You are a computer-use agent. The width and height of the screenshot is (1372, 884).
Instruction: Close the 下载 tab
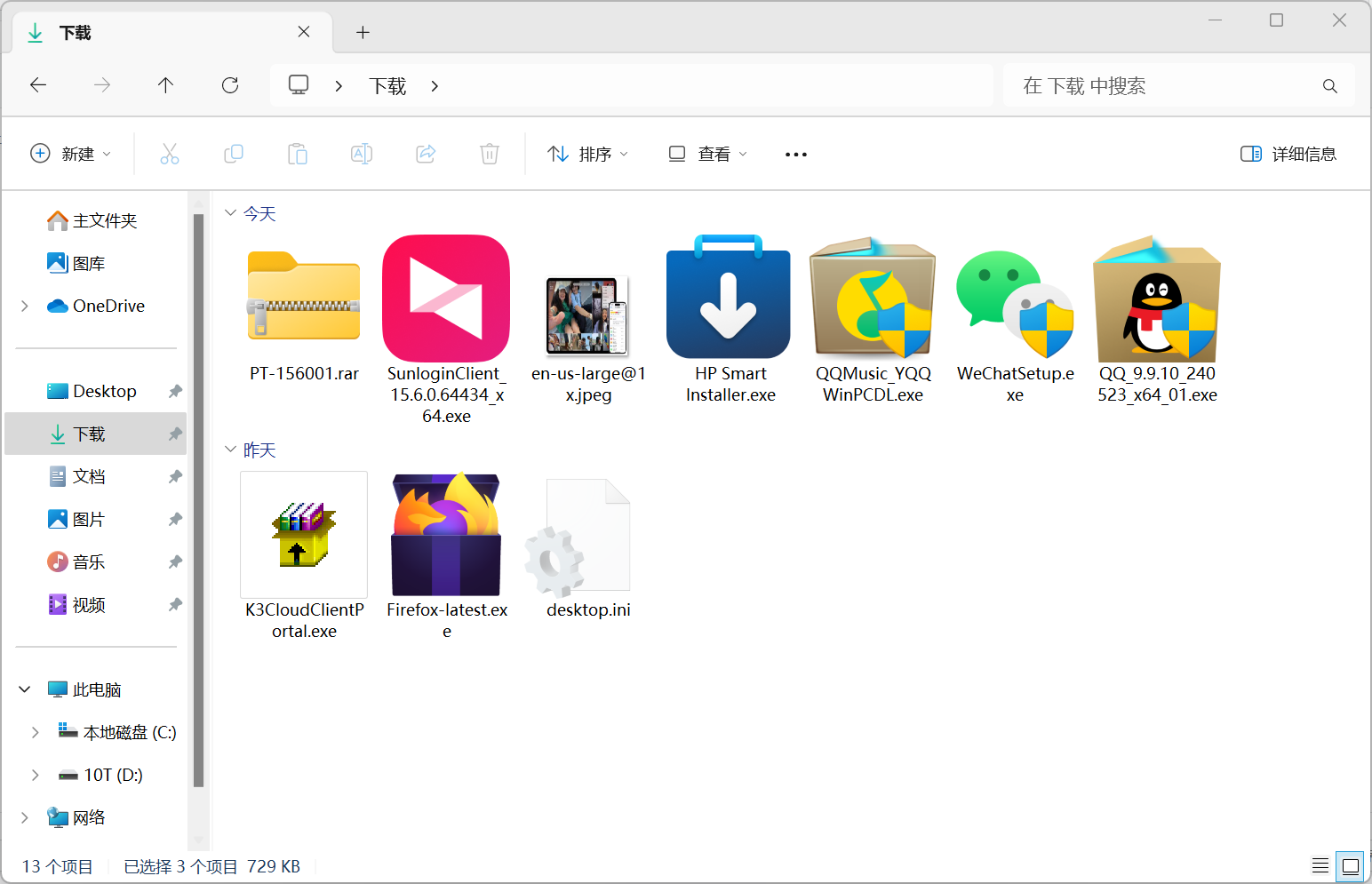pyautogui.click(x=304, y=32)
